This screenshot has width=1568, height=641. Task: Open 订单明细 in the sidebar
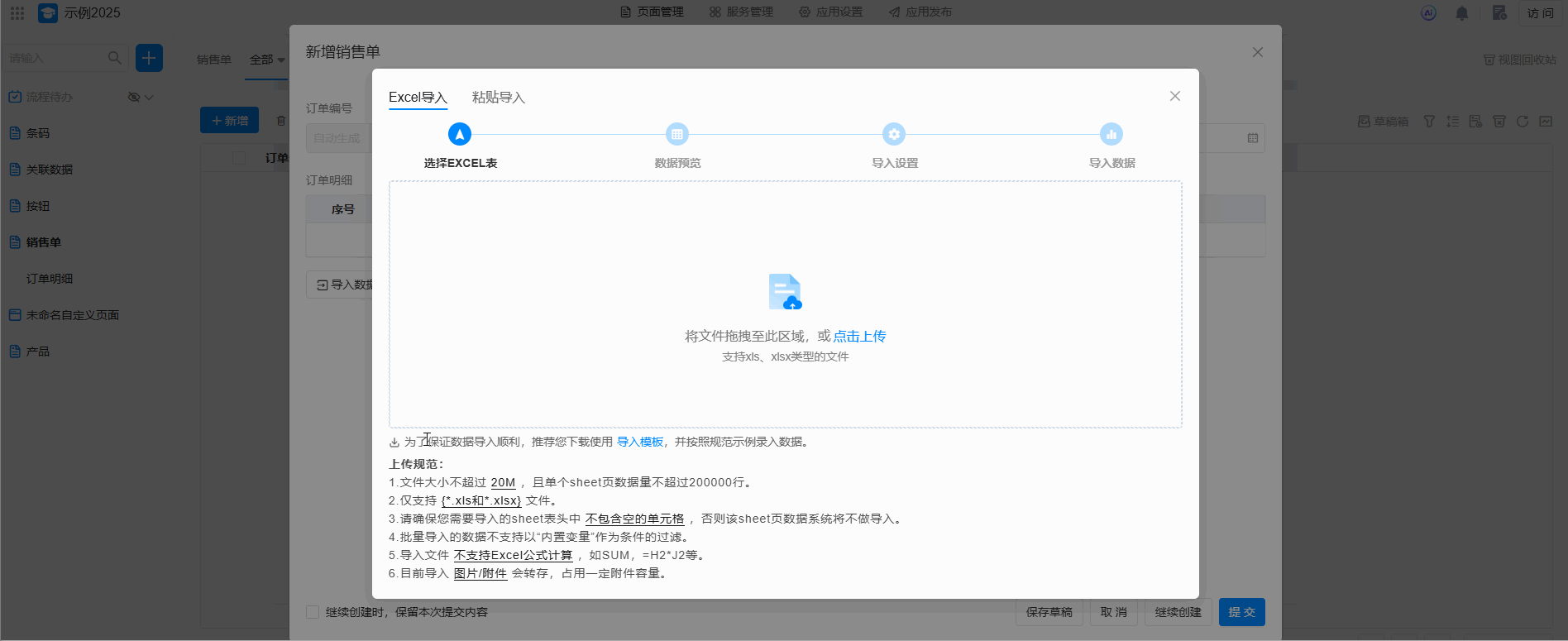[50, 279]
